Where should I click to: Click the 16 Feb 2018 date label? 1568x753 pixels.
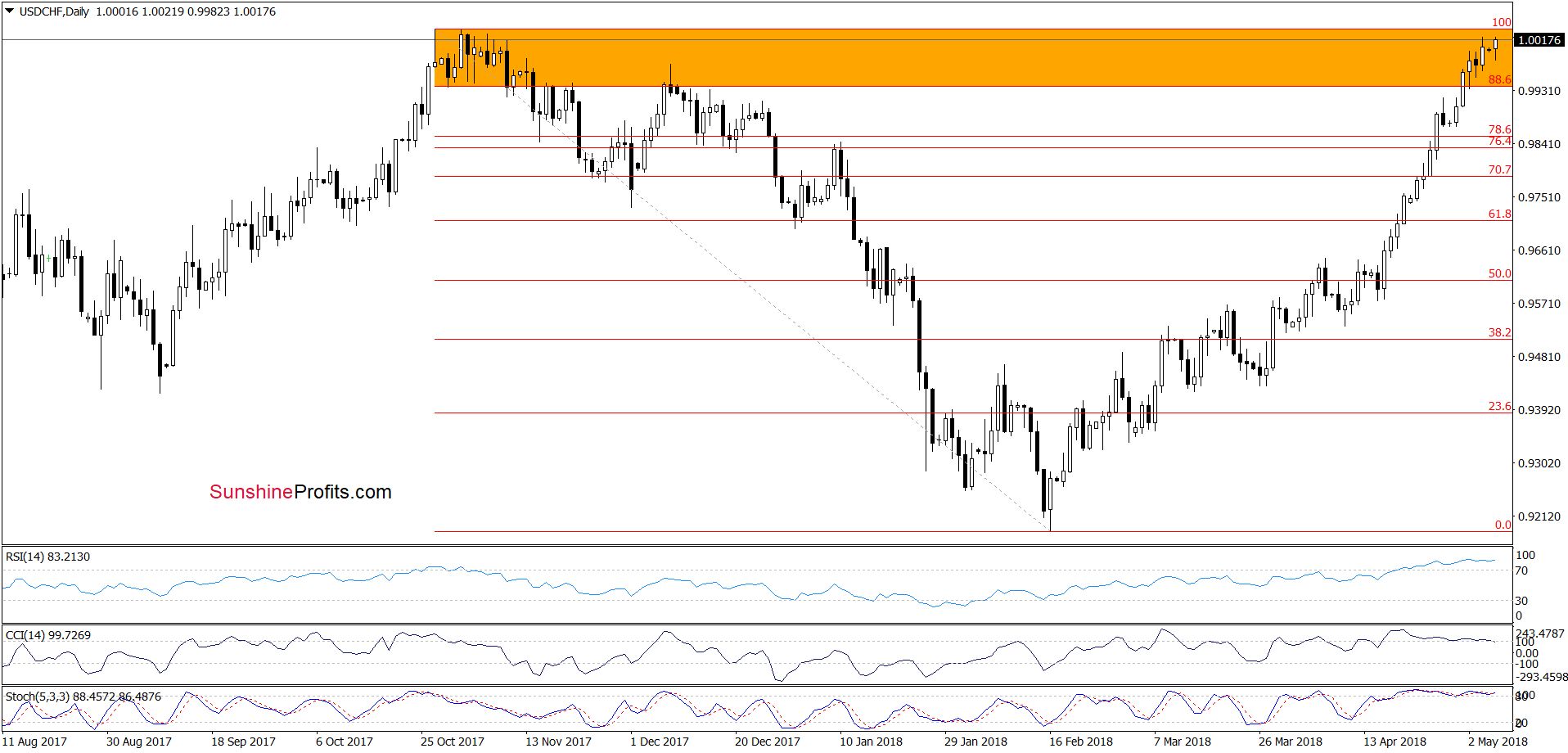1081,742
